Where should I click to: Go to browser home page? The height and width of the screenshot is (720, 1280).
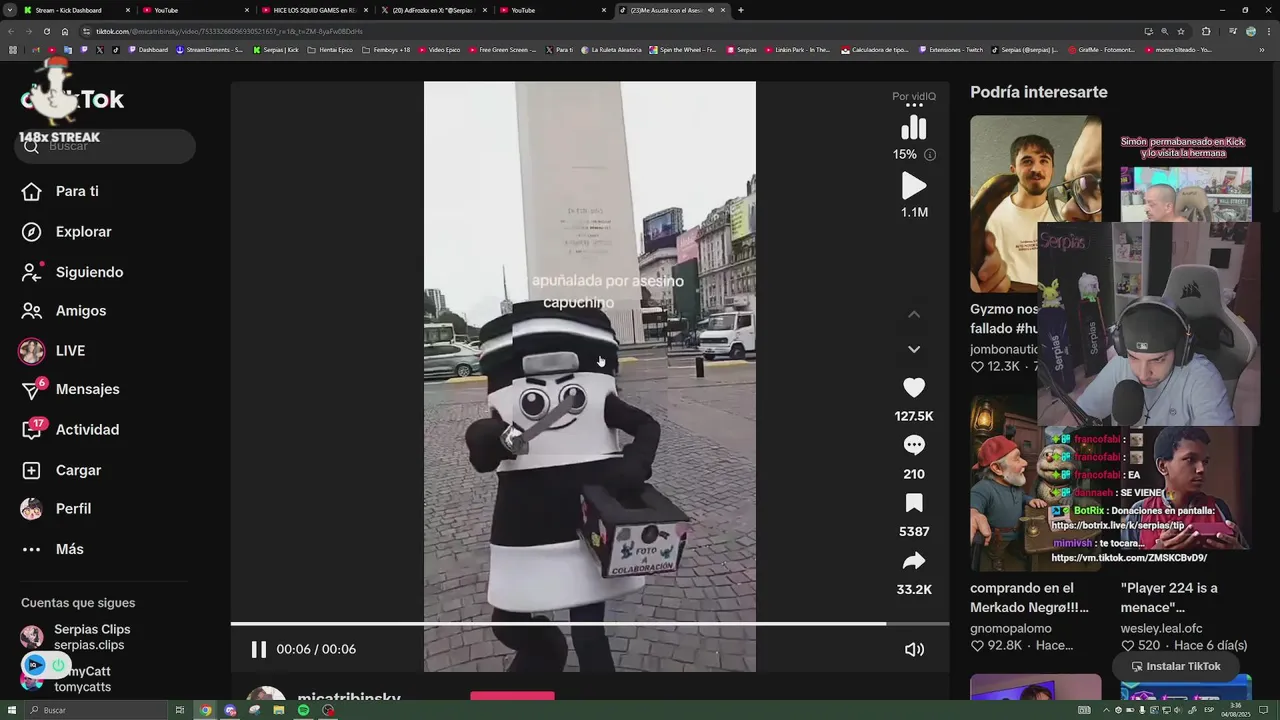(x=65, y=31)
